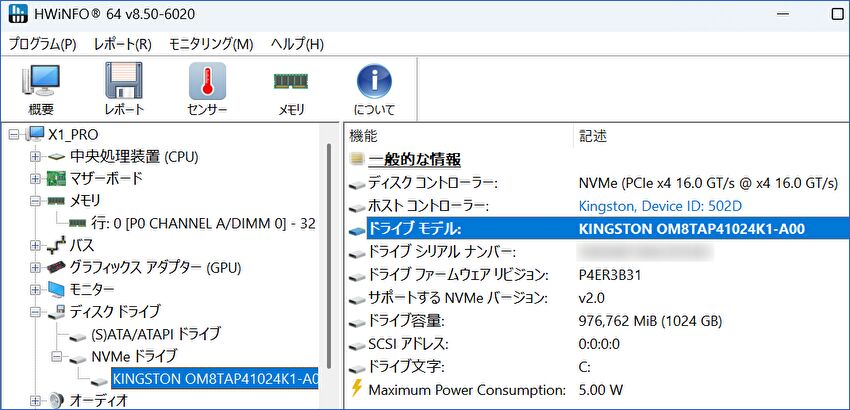Expand the オーディオ tree node
The width and height of the screenshot is (850, 410).
(x=35, y=401)
